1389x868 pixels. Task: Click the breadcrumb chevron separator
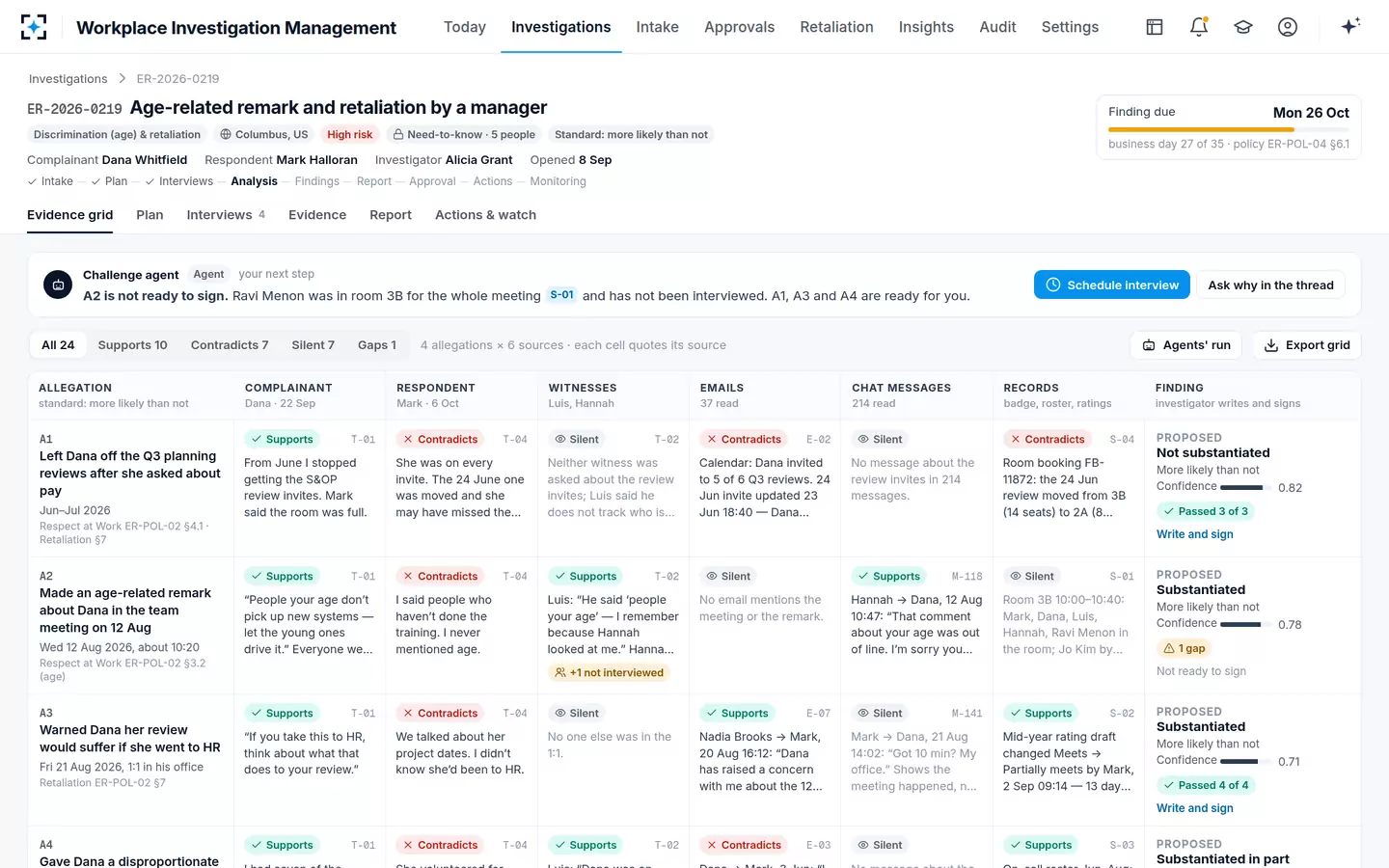pyautogui.click(x=123, y=79)
